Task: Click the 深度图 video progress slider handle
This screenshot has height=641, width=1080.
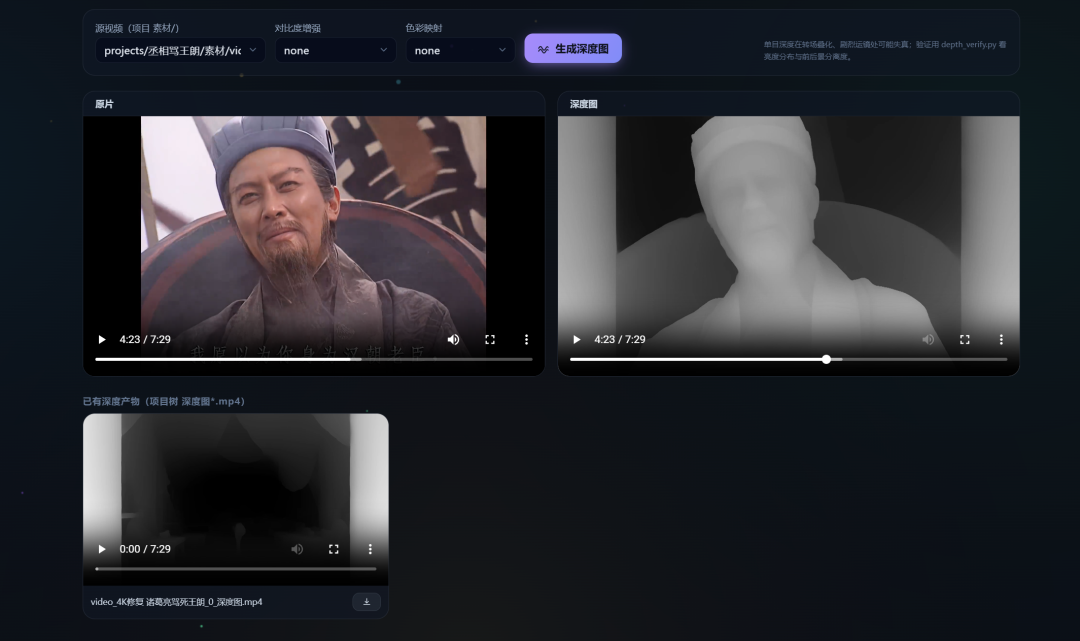Action: coord(826,359)
